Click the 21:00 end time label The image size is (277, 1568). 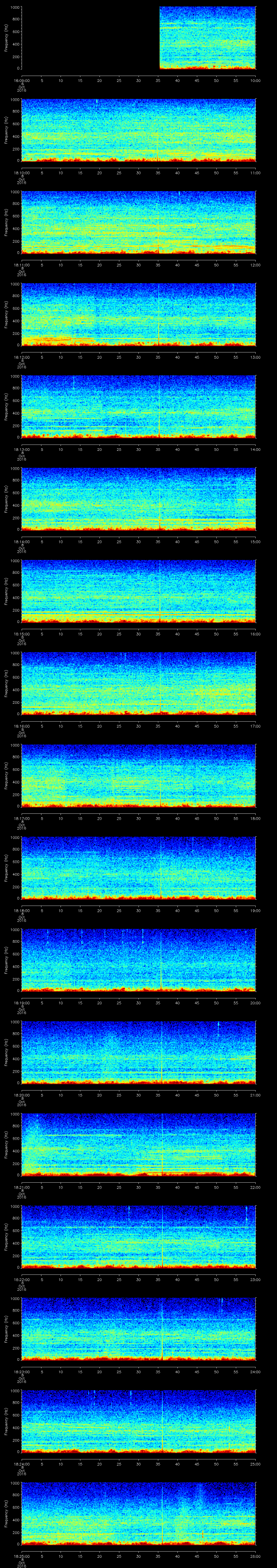[255, 1095]
